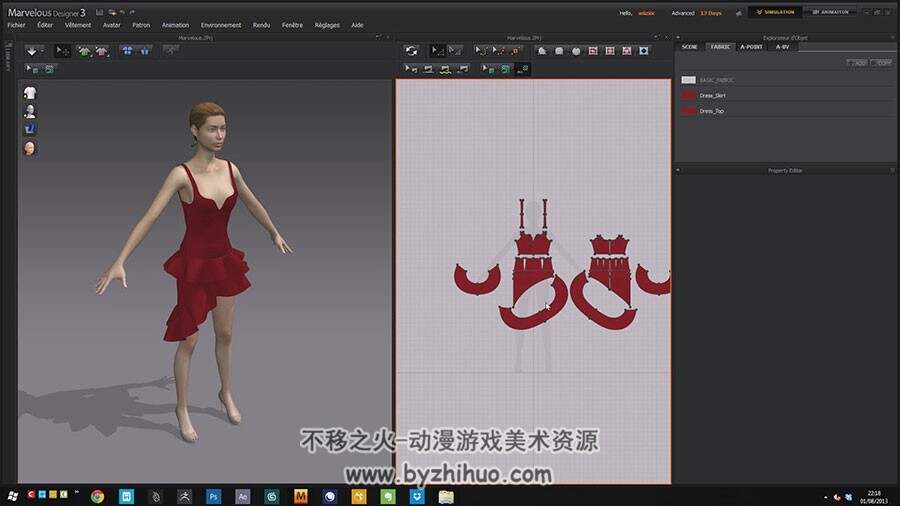Switch to the FABRIC tab

[720, 47]
